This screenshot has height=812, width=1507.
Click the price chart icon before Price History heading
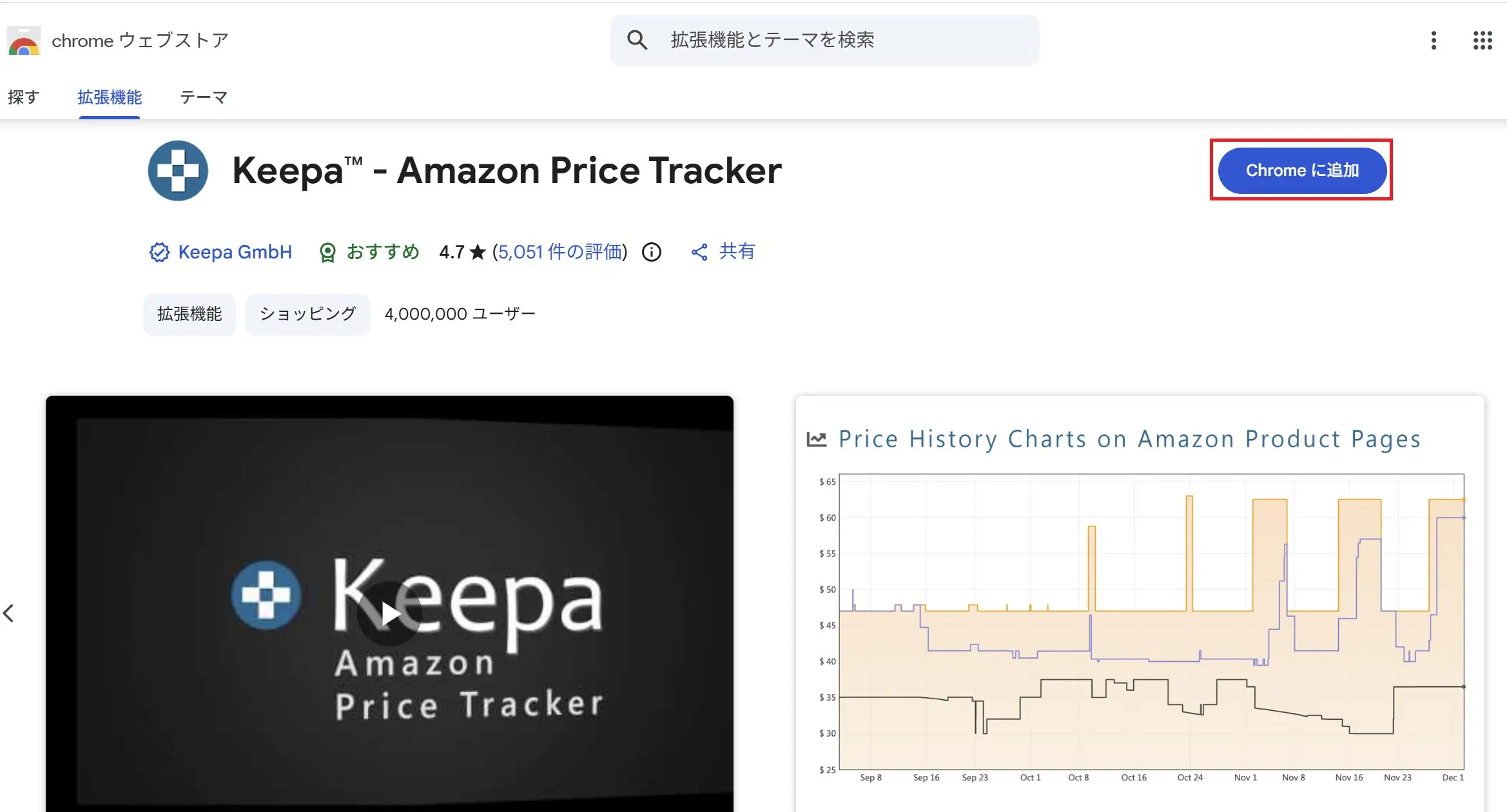[x=817, y=438]
